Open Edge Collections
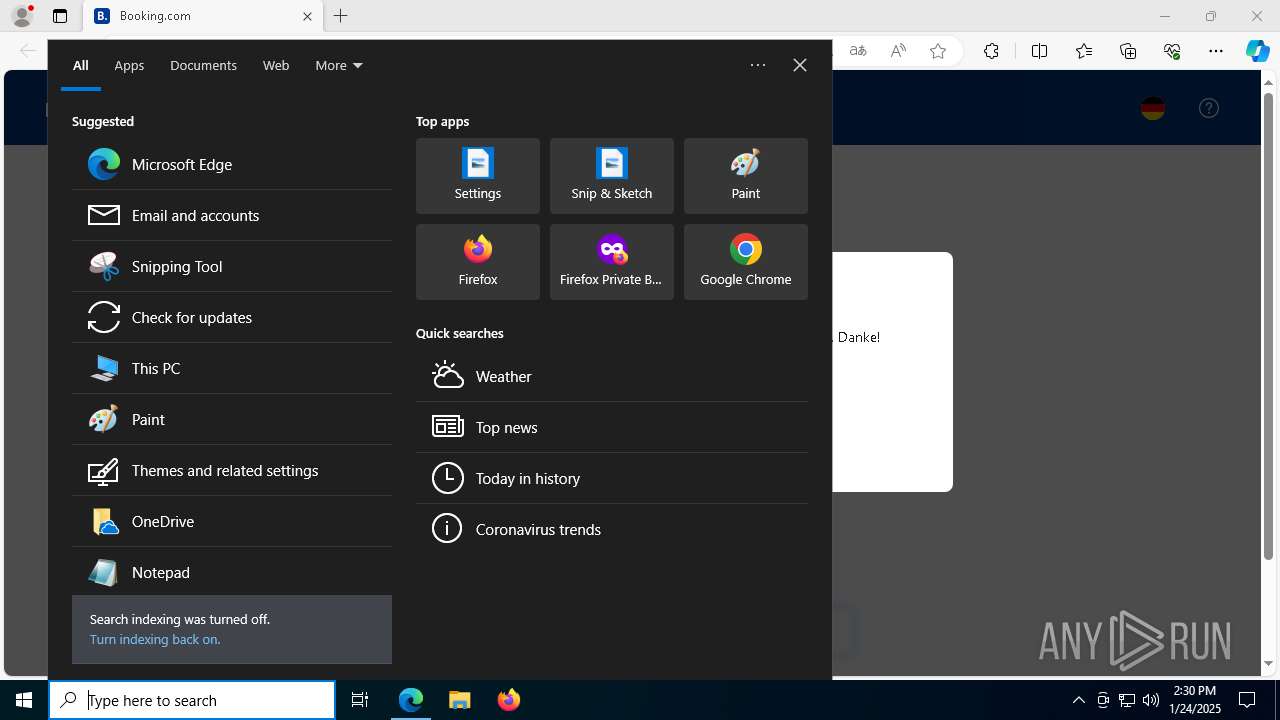This screenshot has height=720, width=1280. coord(1128,51)
